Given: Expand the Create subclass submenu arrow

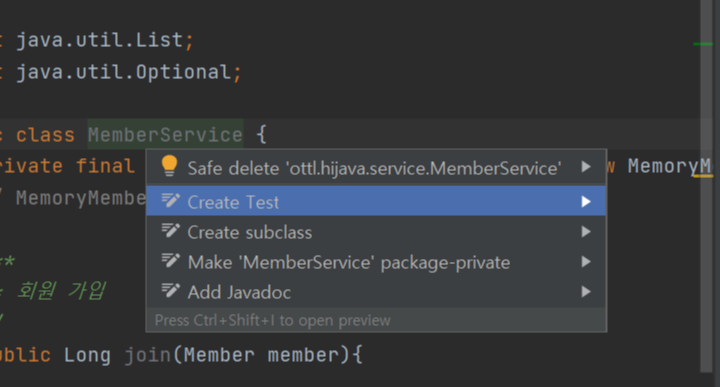Looking at the screenshot, I should [585, 231].
